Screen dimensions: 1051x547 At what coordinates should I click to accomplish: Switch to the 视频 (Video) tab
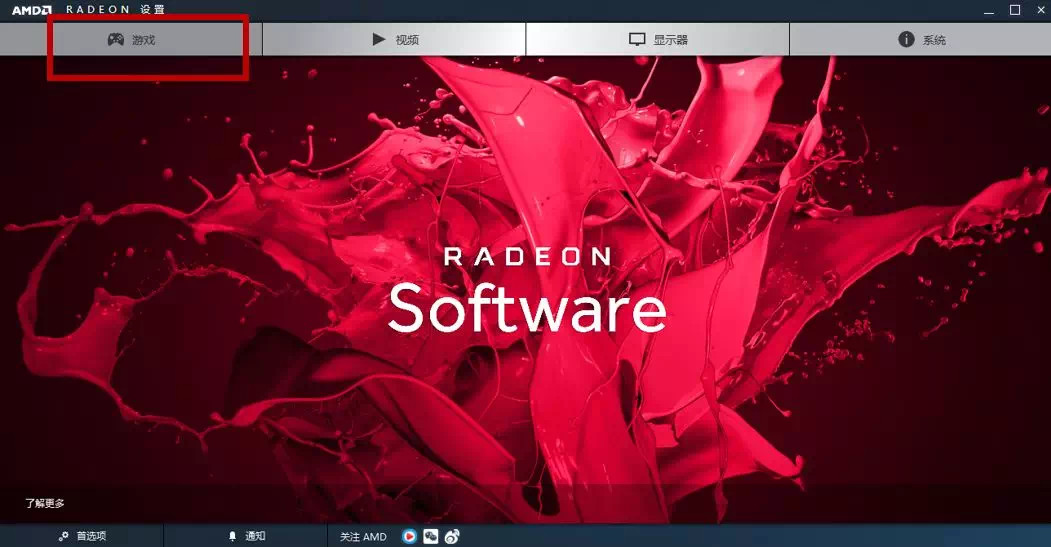pyautogui.click(x=394, y=40)
